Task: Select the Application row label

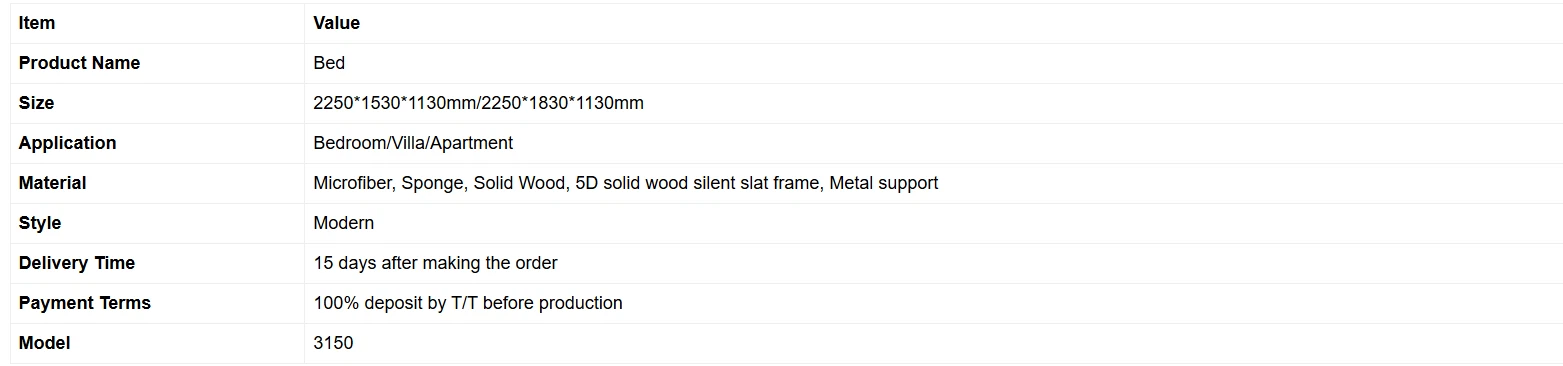Action: [157, 143]
